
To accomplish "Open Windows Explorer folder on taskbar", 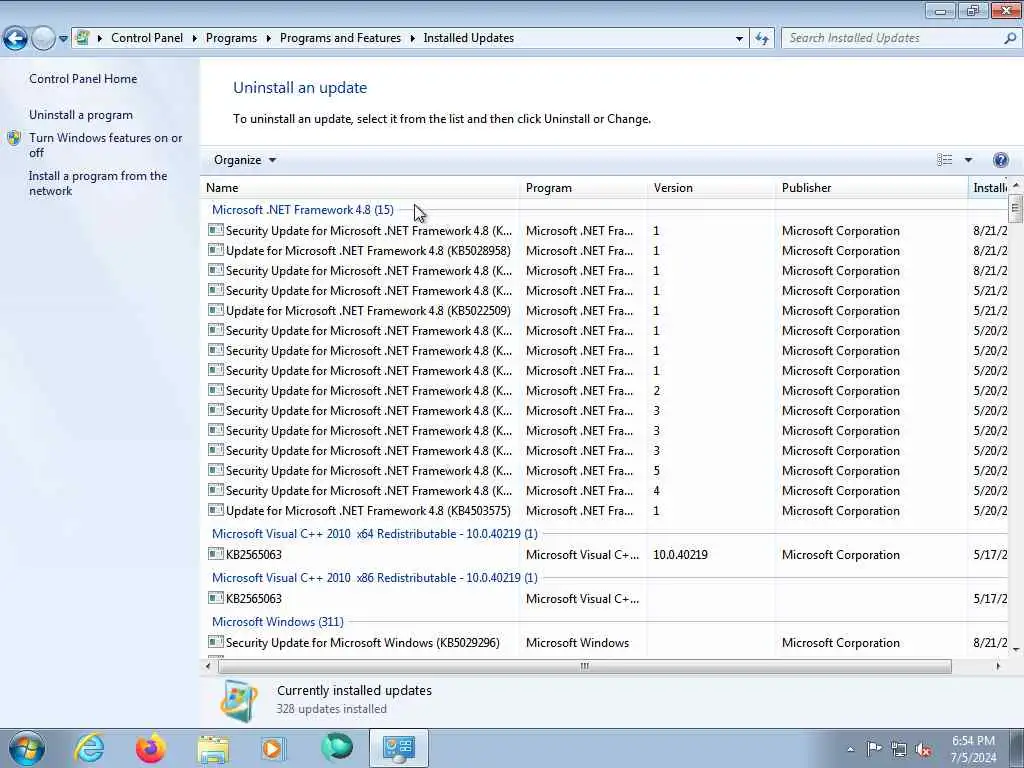I will click(x=213, y=749).
